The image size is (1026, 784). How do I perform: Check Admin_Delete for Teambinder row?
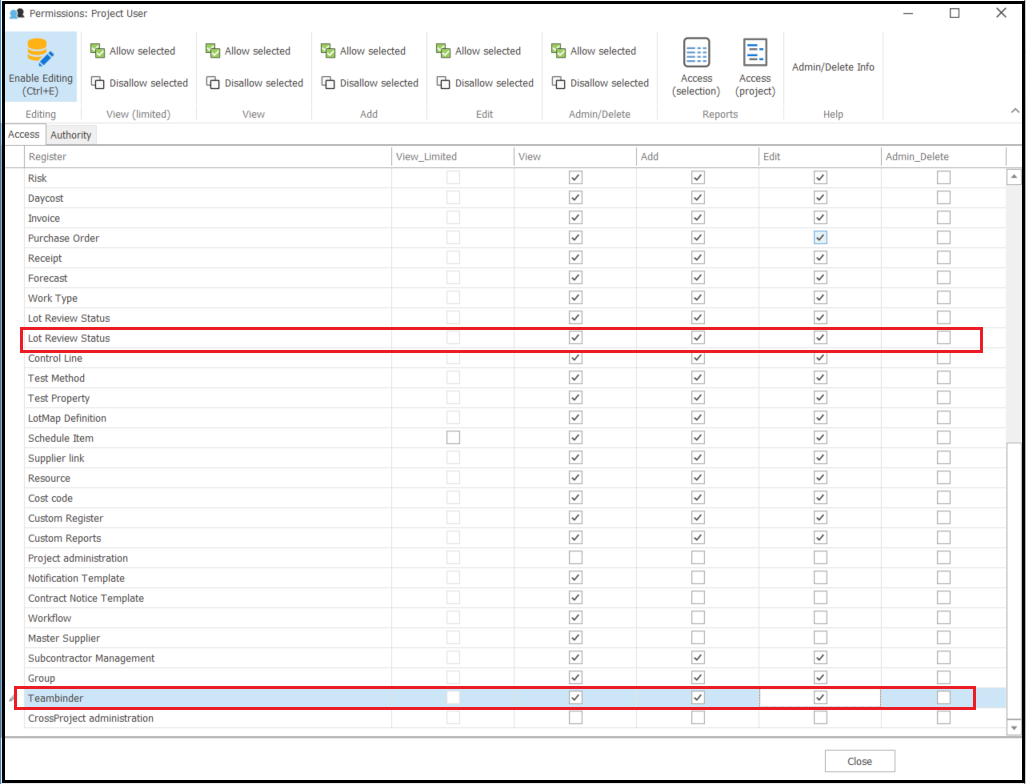click(943, 698)
